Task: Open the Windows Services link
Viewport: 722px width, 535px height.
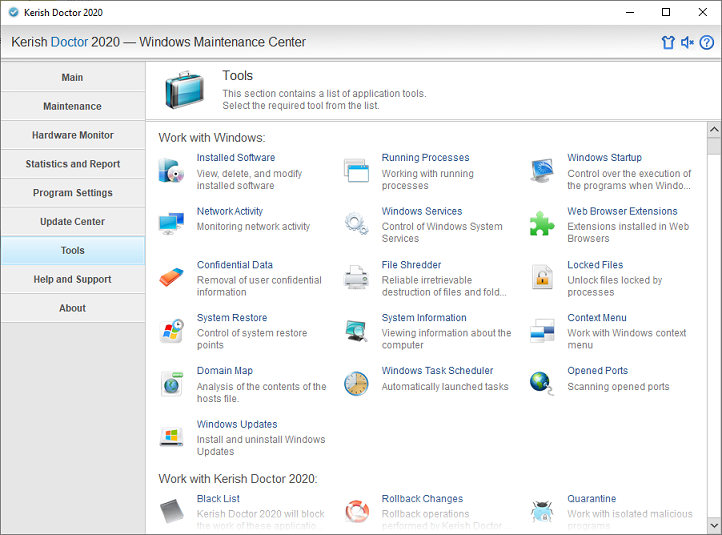Action: (422, 211)
